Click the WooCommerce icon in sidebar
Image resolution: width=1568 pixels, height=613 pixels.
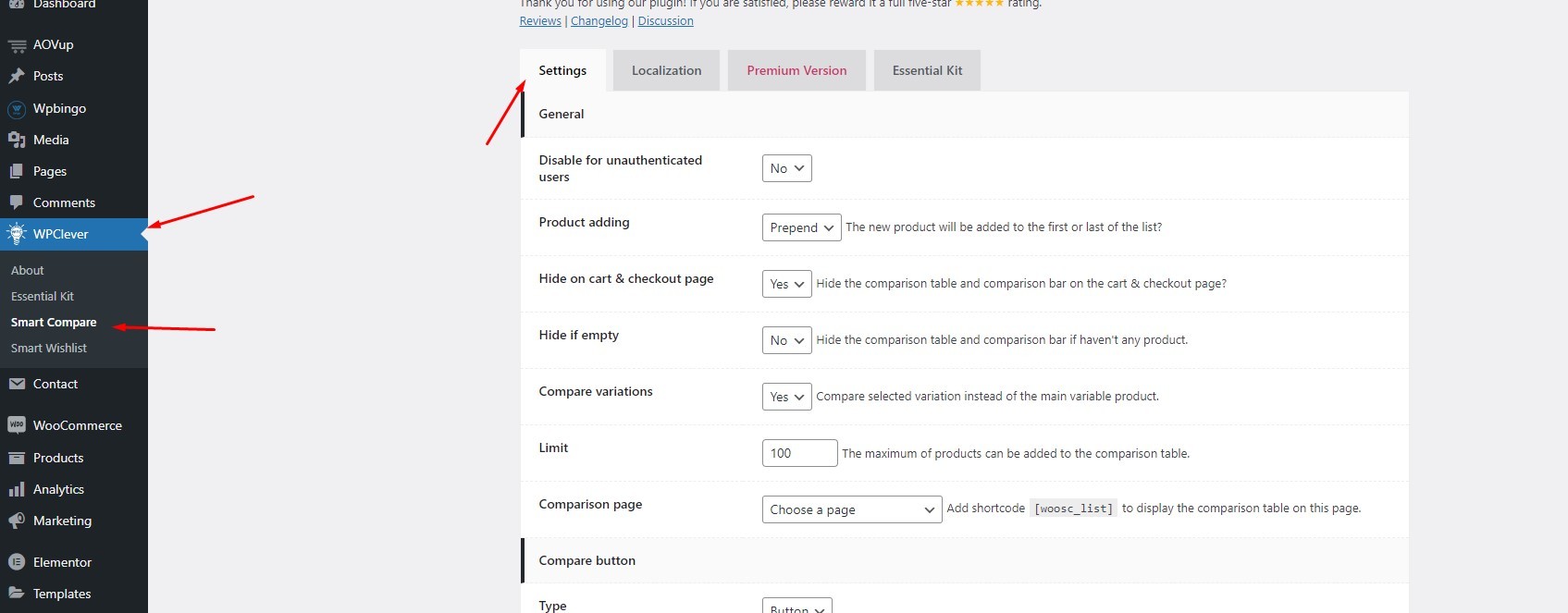click(x=17, y=425)
